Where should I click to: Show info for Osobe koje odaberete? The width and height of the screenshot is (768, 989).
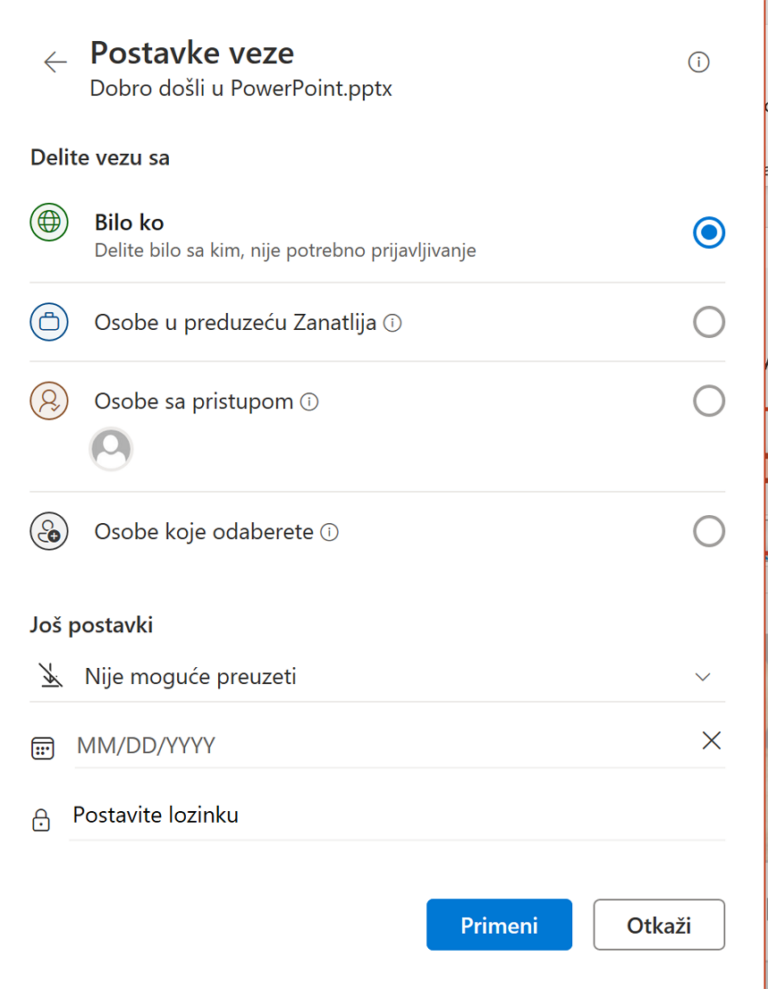pyautogui.click(x=329, y=532)
